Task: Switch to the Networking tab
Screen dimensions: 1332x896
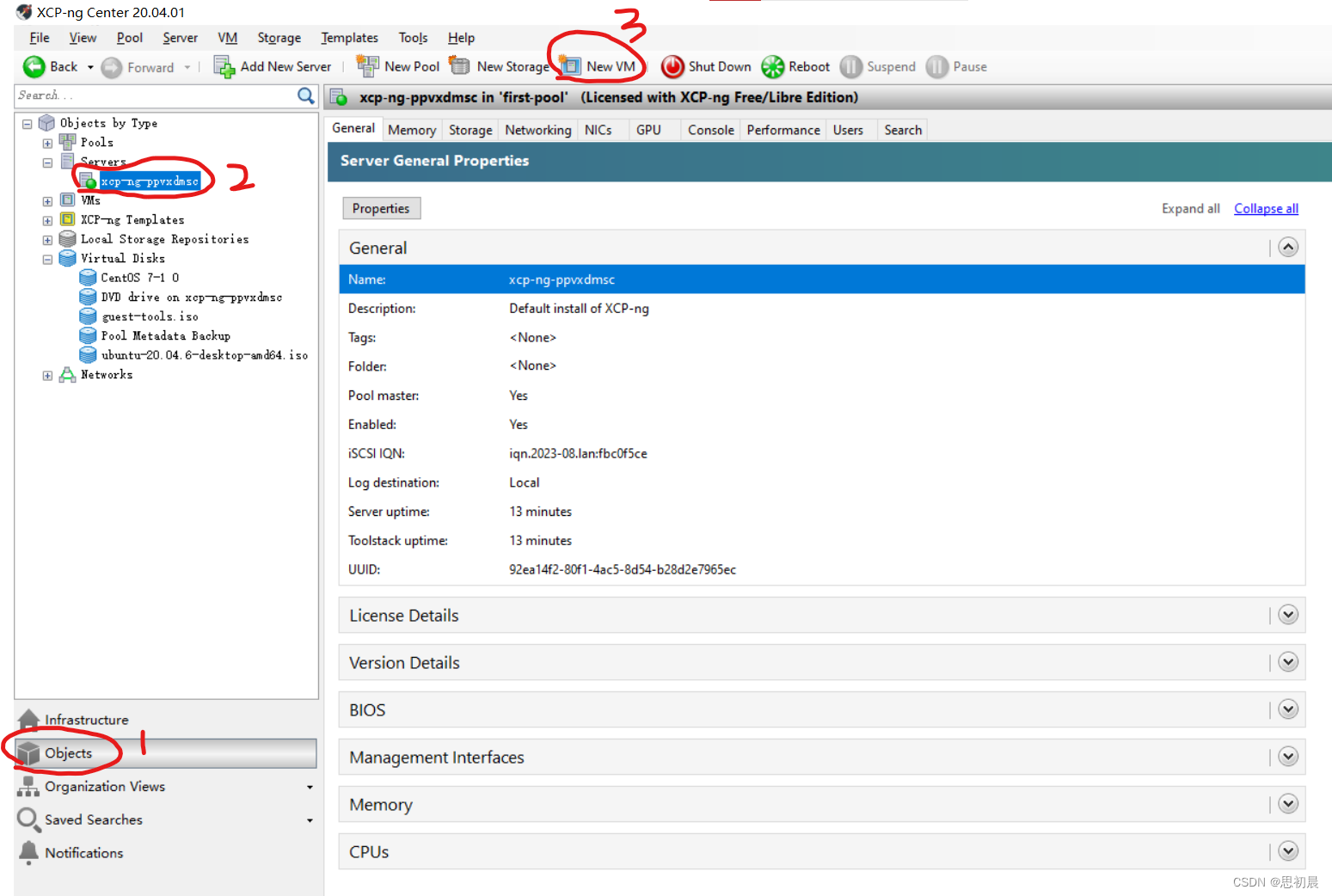Action: click(538, 130)
